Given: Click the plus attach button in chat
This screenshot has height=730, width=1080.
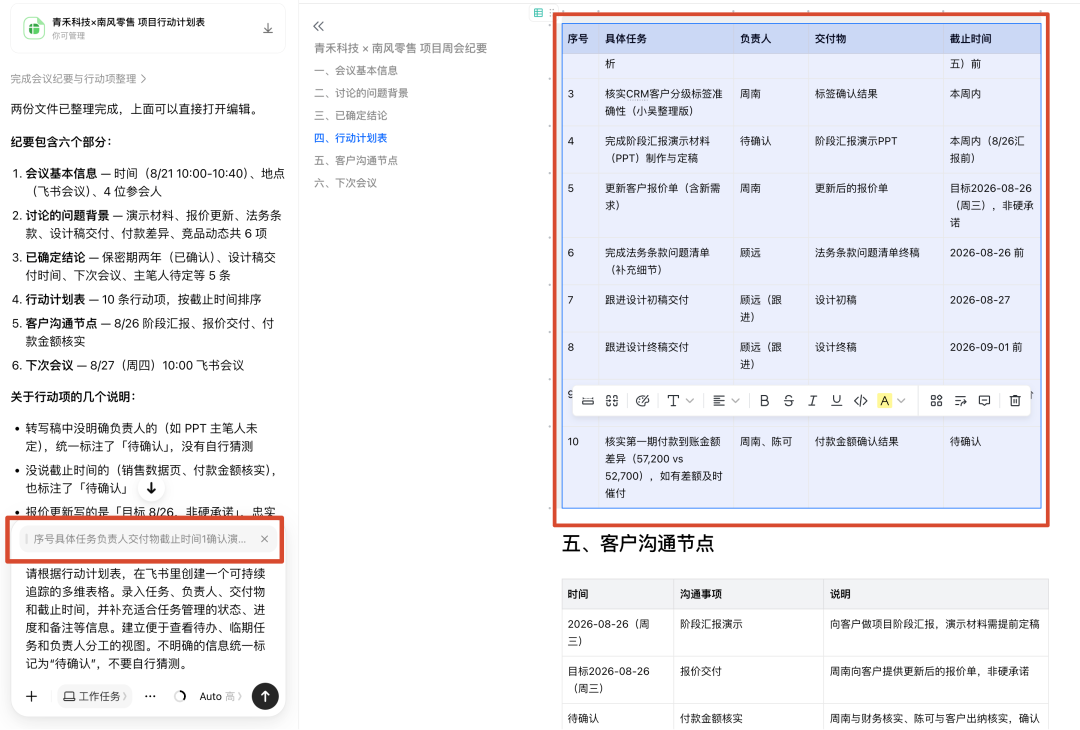Looking at the screenshot, I should (32, 696).
